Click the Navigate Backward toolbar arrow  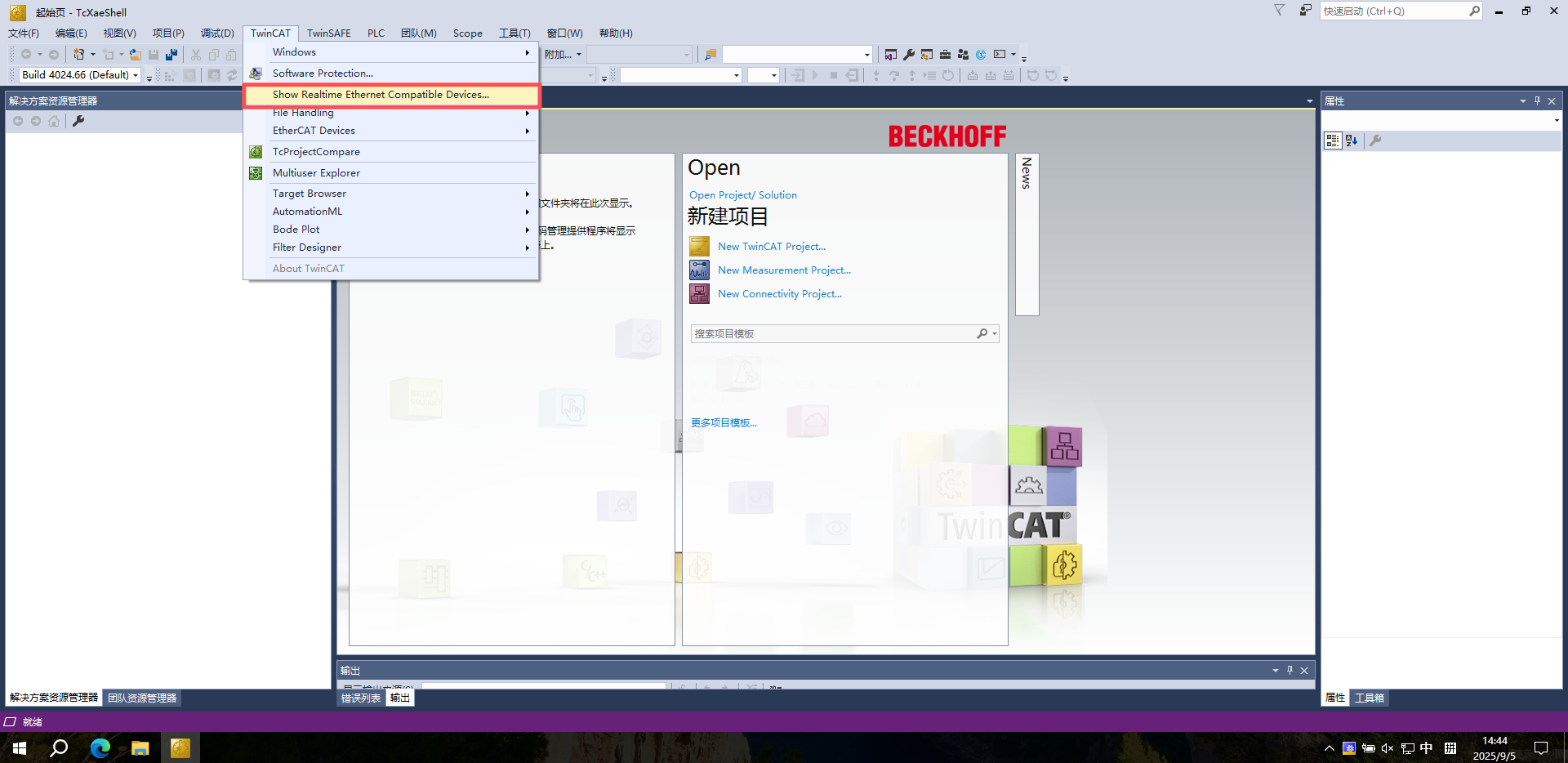tap(26, 55)
